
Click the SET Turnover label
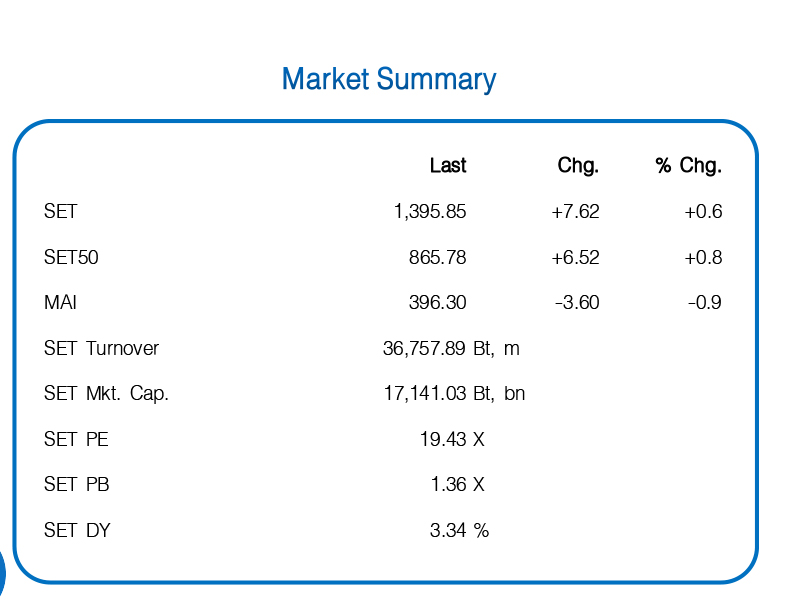(x=102, y=348)
